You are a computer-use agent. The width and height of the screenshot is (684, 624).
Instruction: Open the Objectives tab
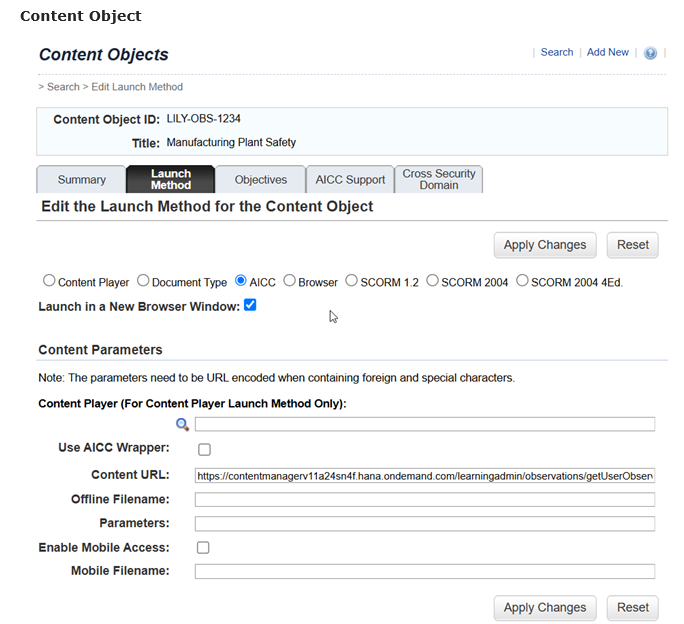[x=260, y=180]
